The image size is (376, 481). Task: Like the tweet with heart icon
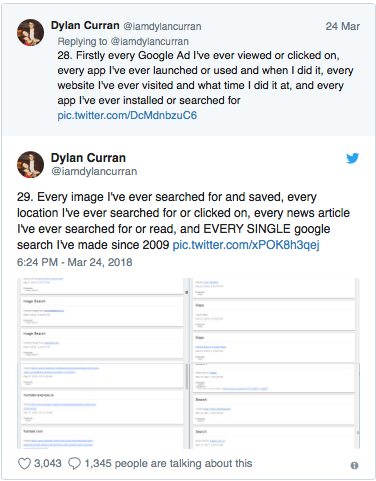[24, 464]
